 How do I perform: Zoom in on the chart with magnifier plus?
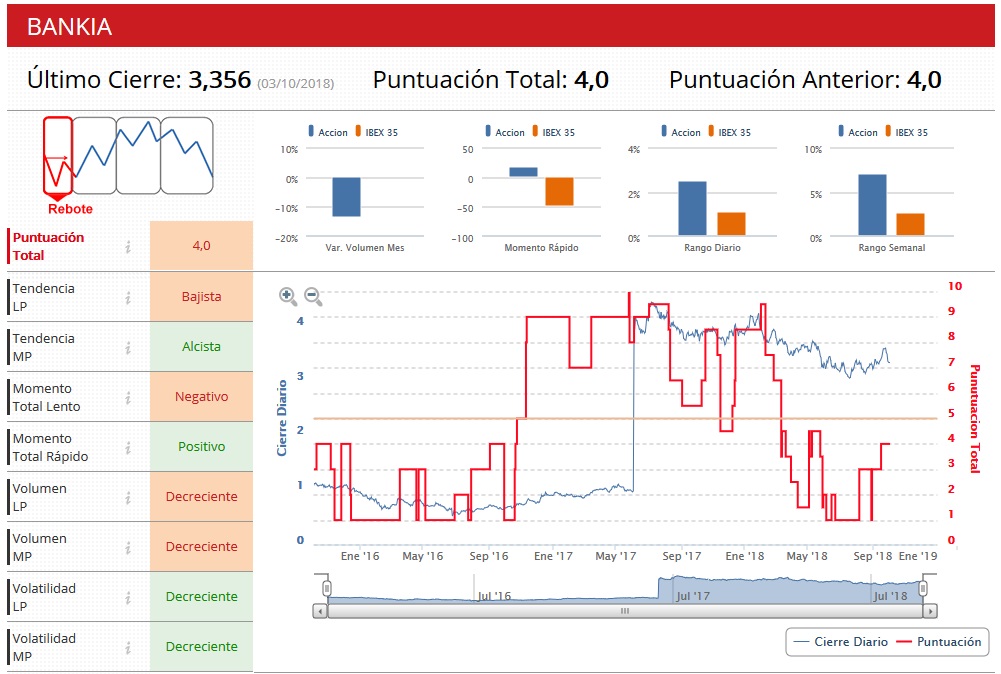(288, 296)
